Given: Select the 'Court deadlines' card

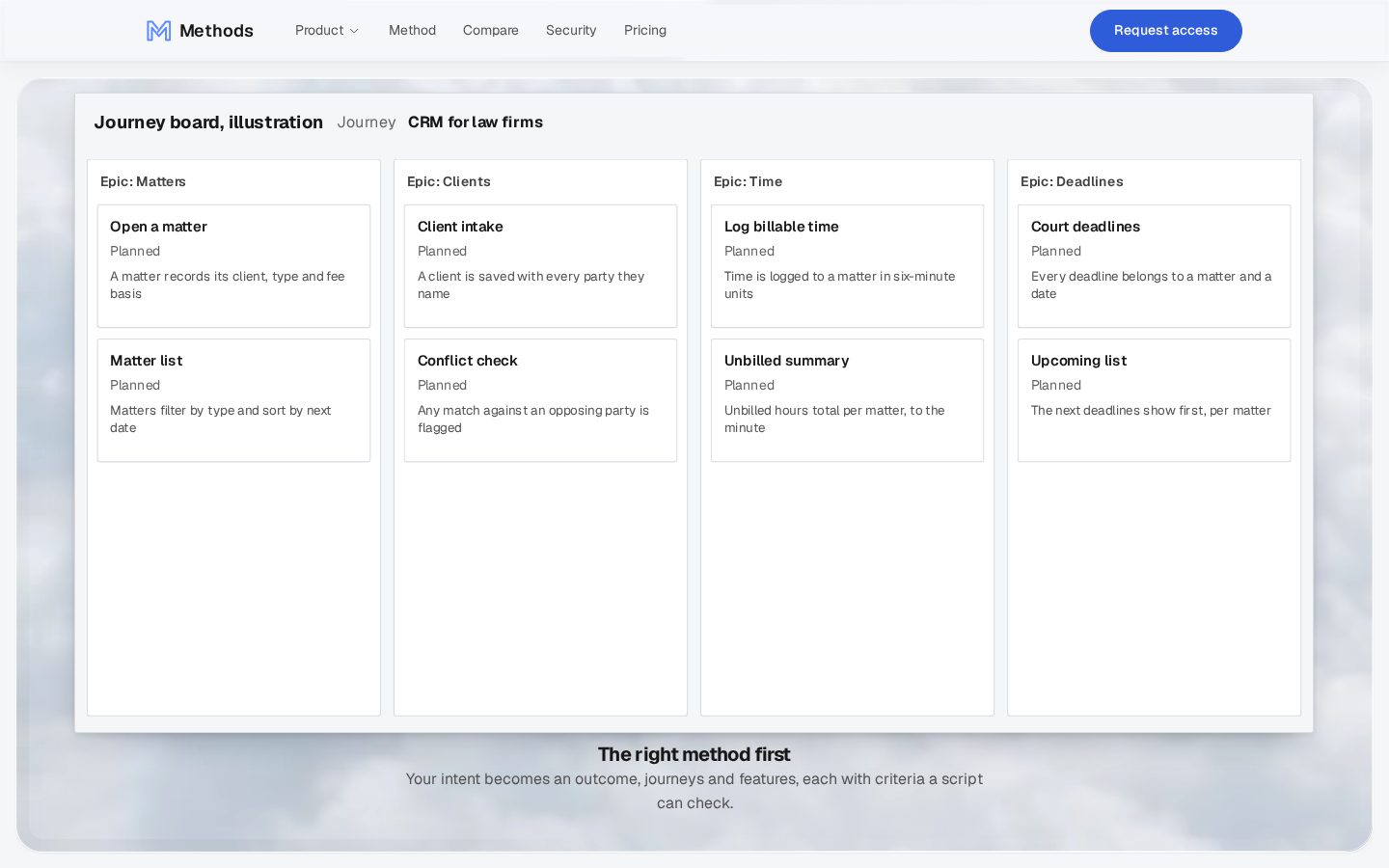Looking at the screenshot, I should 1154,266.
